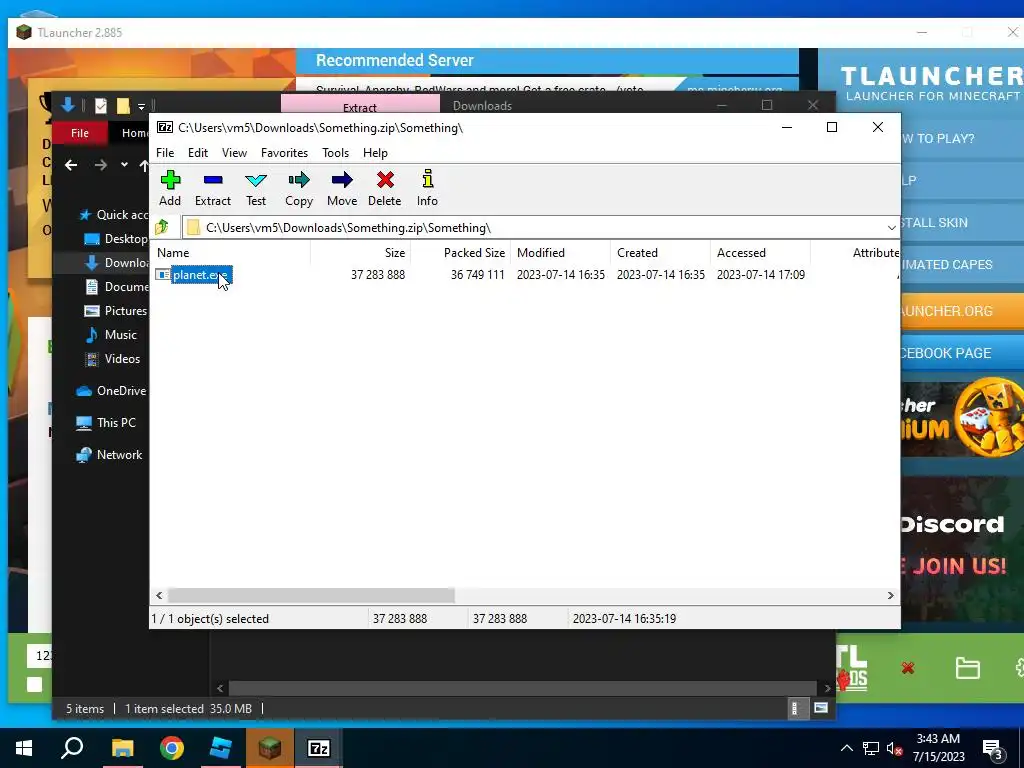1024x768 pixels.
Task: Open the TLauncher taskbar icon
Action: click(x=269, y=748)
